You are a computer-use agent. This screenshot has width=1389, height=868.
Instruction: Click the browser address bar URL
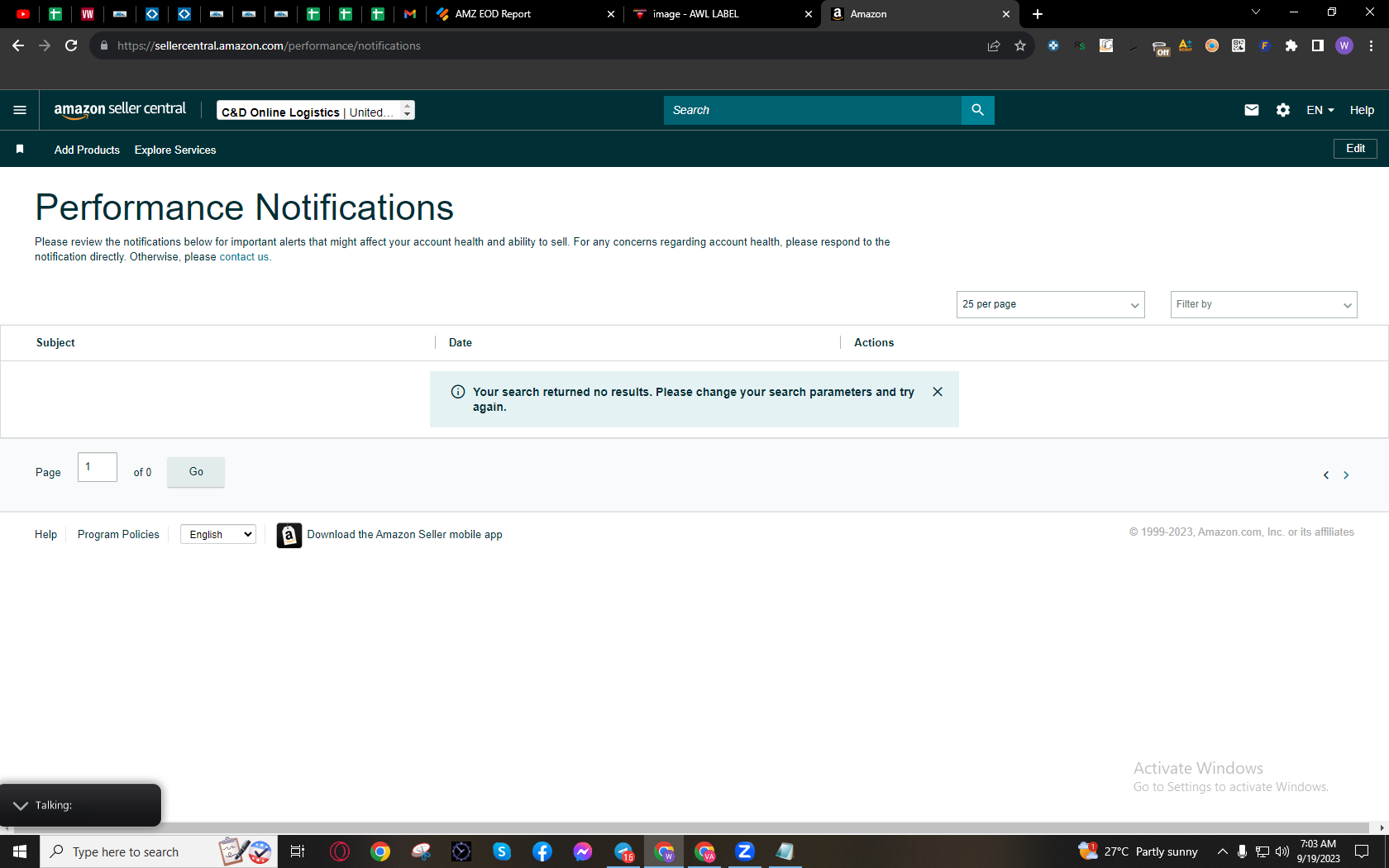(x=269, y=45)
